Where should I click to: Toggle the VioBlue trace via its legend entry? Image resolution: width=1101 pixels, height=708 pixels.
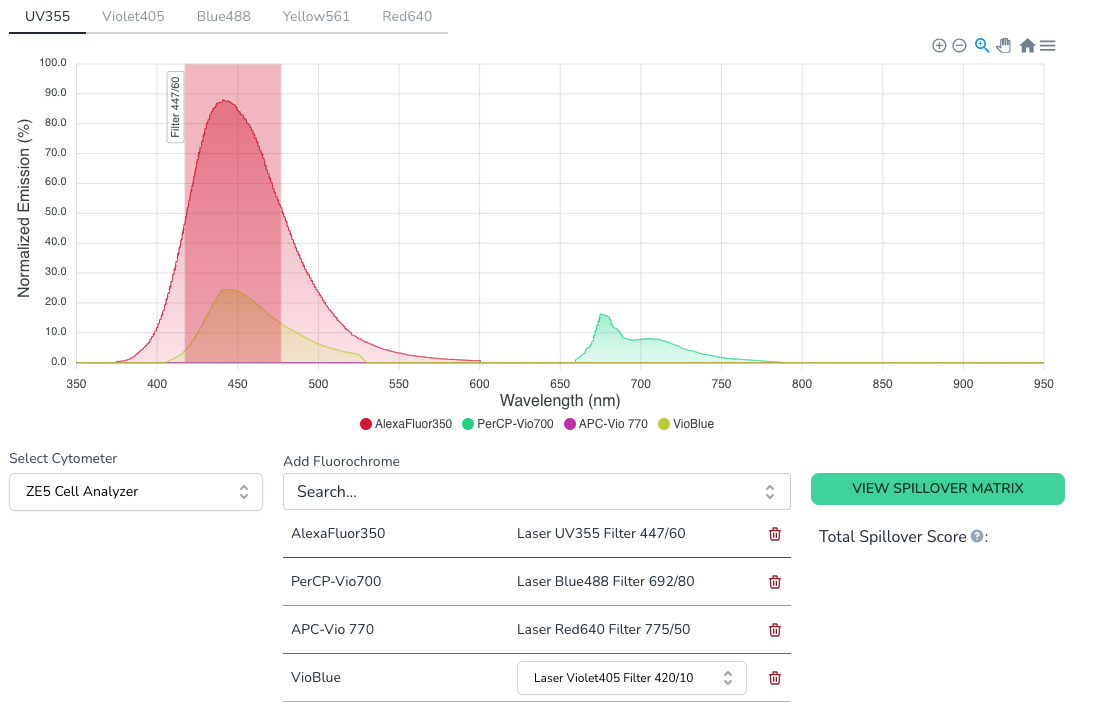click(x=686, y=423)
